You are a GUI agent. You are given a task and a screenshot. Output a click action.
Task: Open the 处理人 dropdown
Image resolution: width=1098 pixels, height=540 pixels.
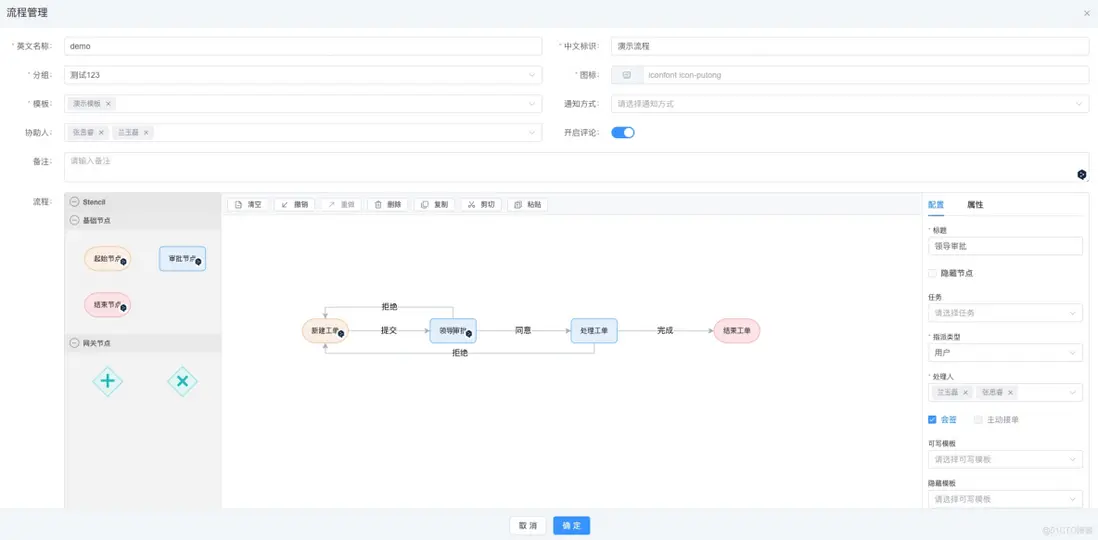click(1005, 393)
